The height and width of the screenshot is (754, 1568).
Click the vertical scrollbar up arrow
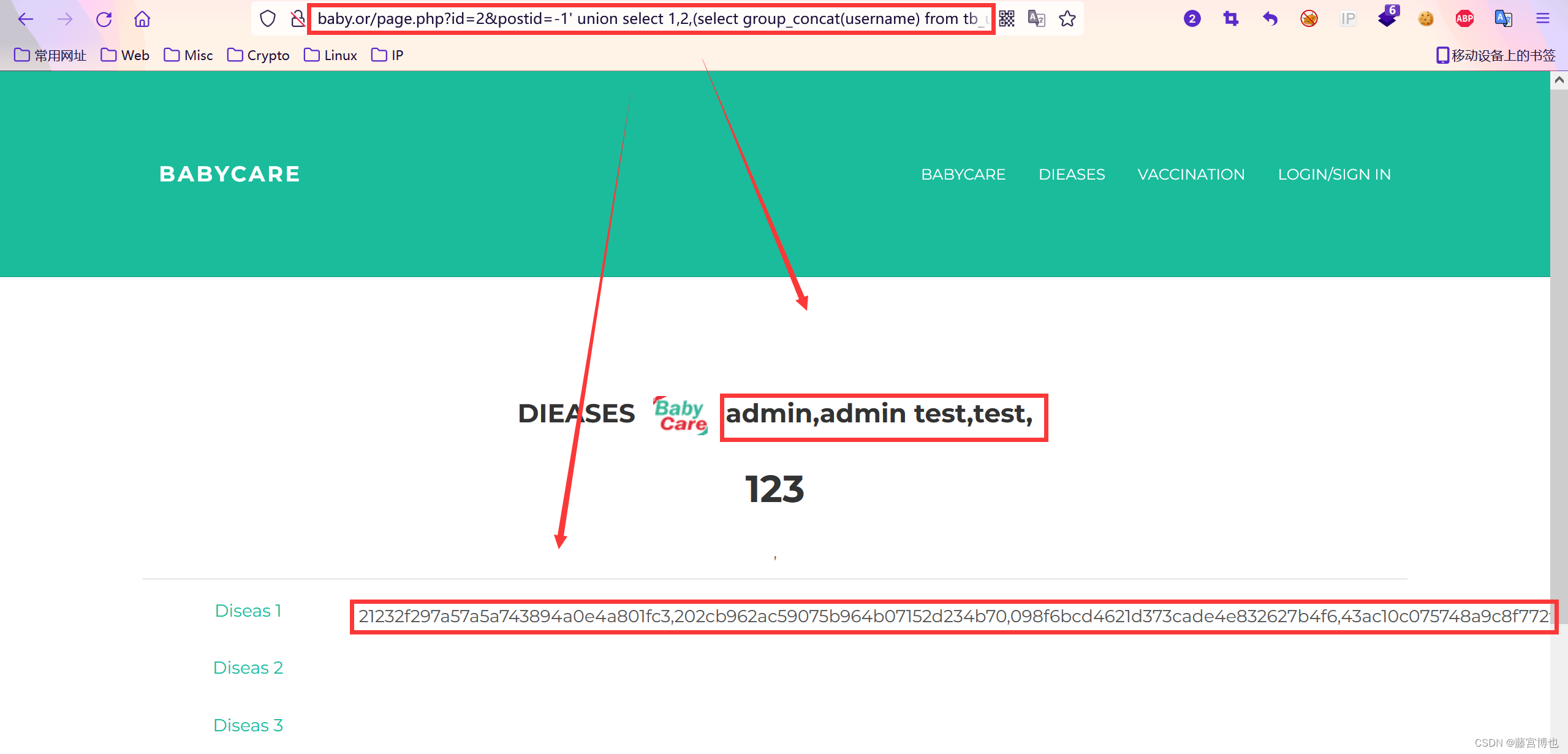point(1559,80)
